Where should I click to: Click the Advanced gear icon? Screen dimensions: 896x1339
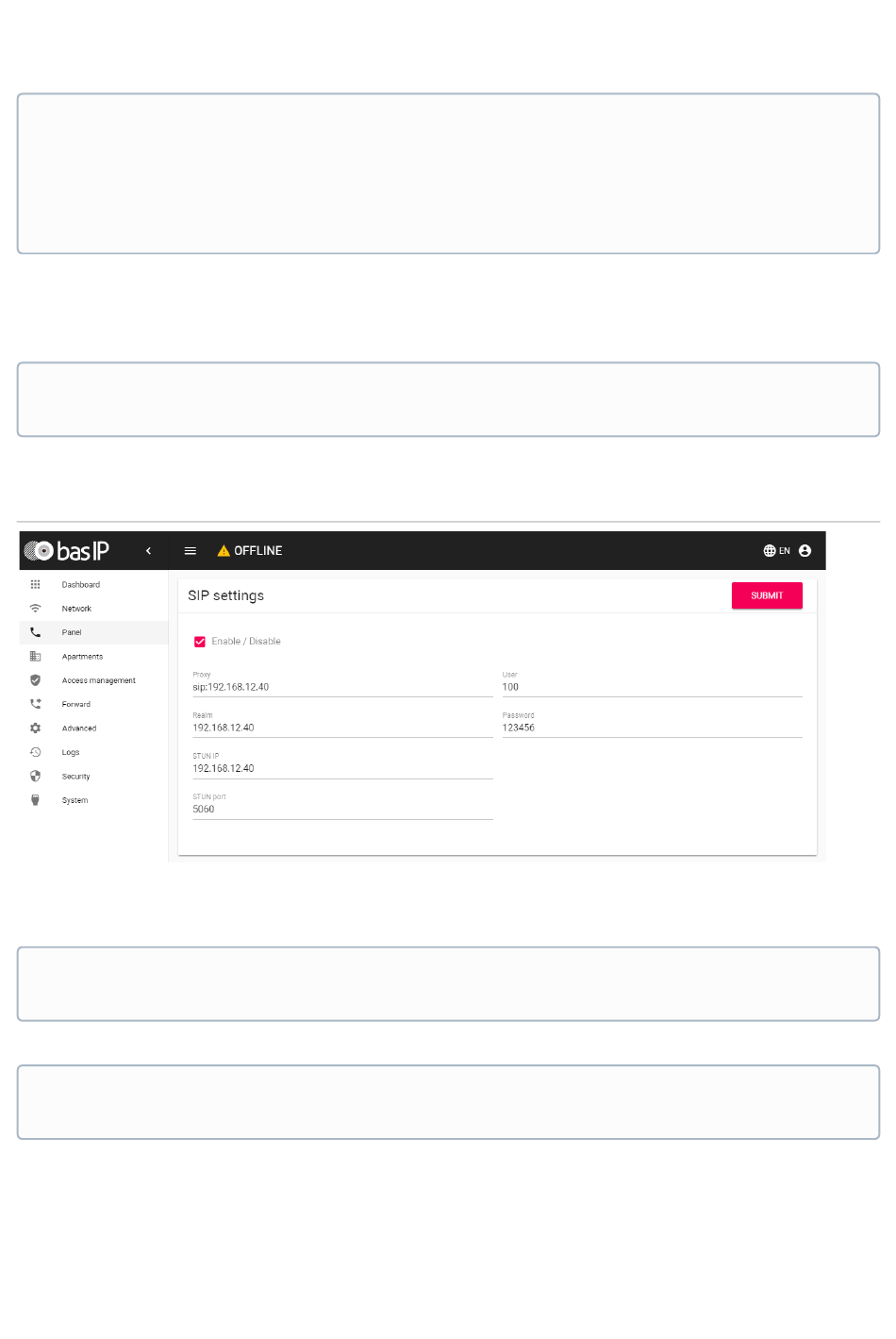pyautogui.click(x=35, y=728)
